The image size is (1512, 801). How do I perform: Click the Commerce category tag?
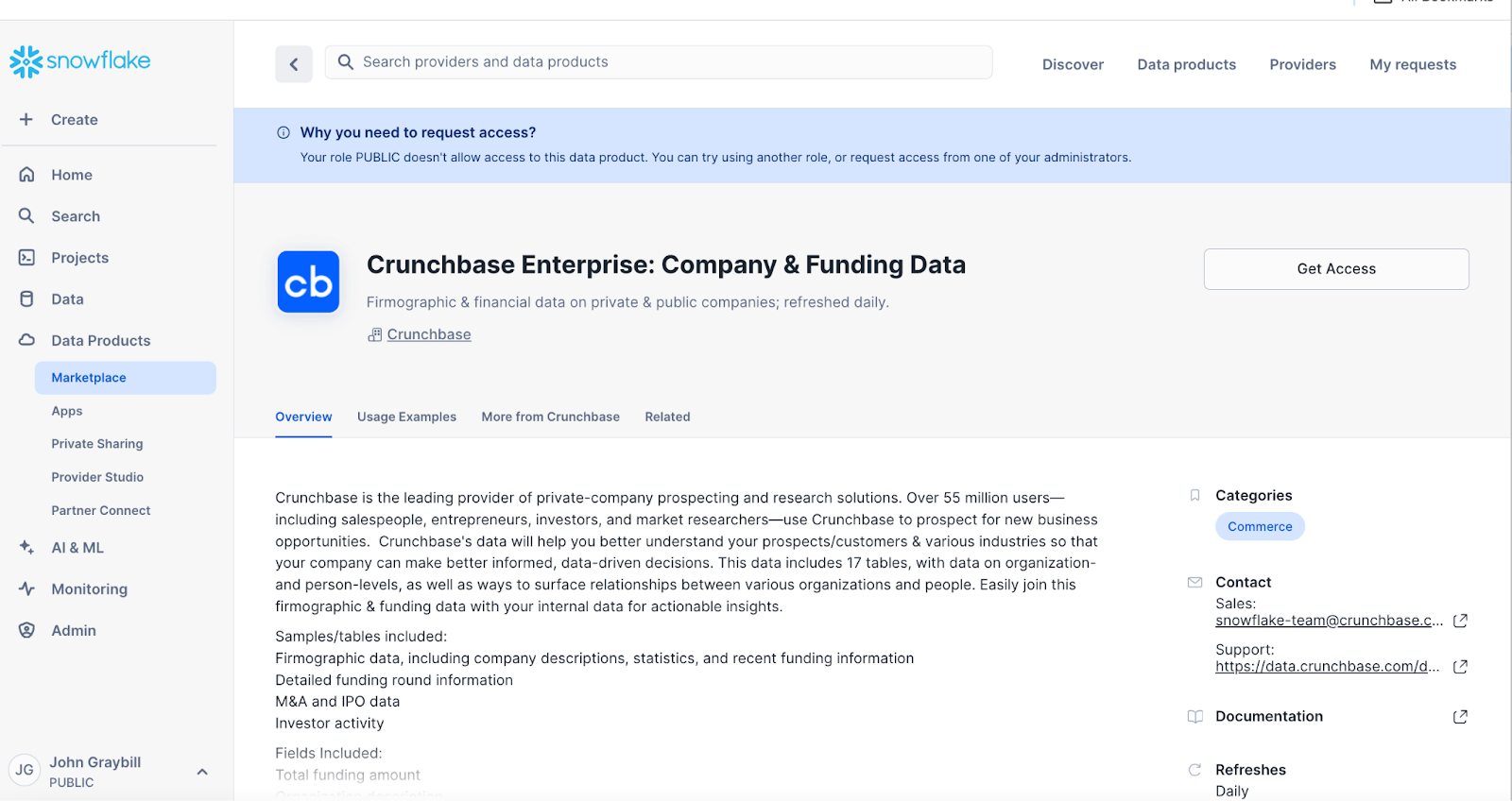tap(1260, 526)
